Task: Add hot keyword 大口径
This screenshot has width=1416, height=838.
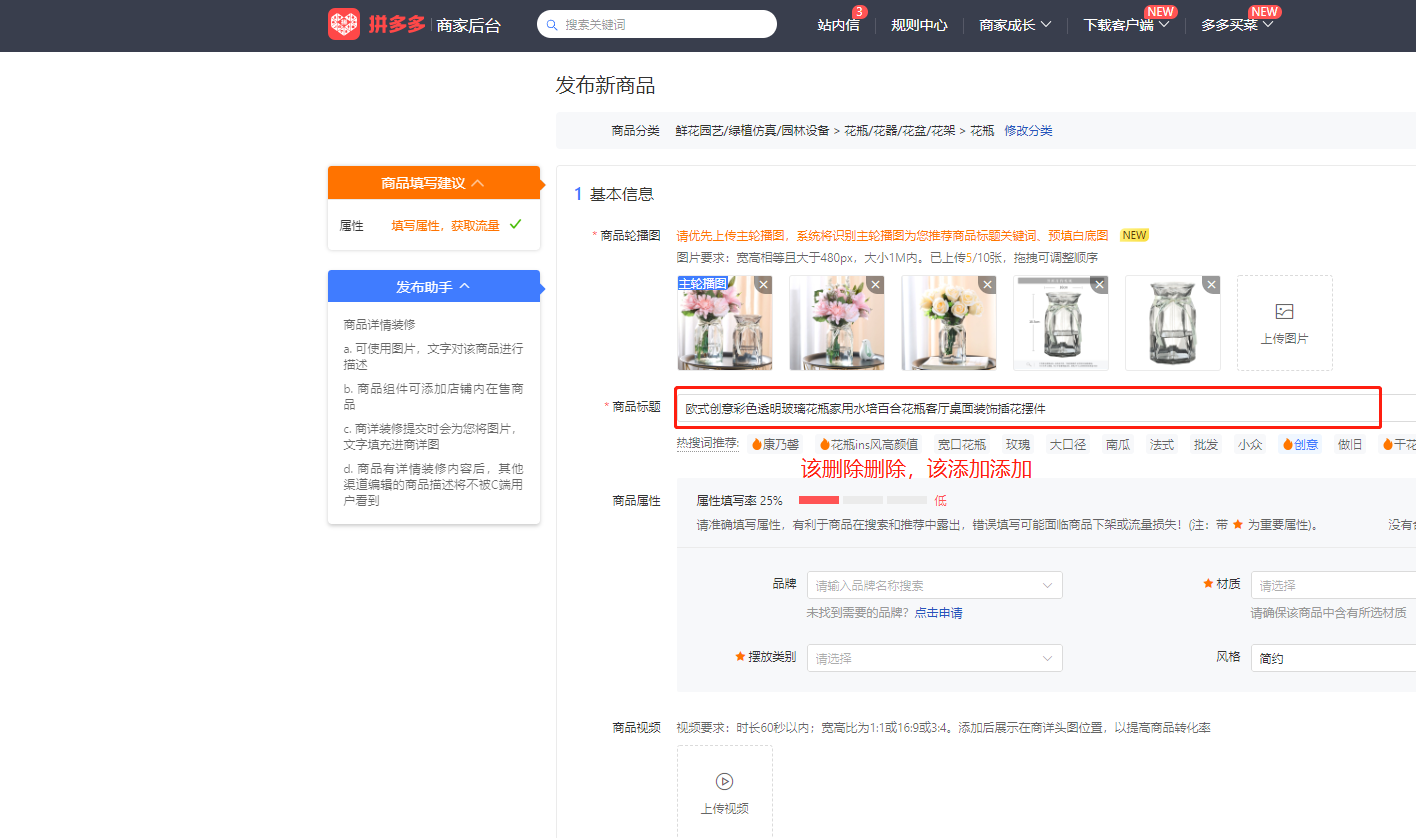Action: (x=1068, y=445)
